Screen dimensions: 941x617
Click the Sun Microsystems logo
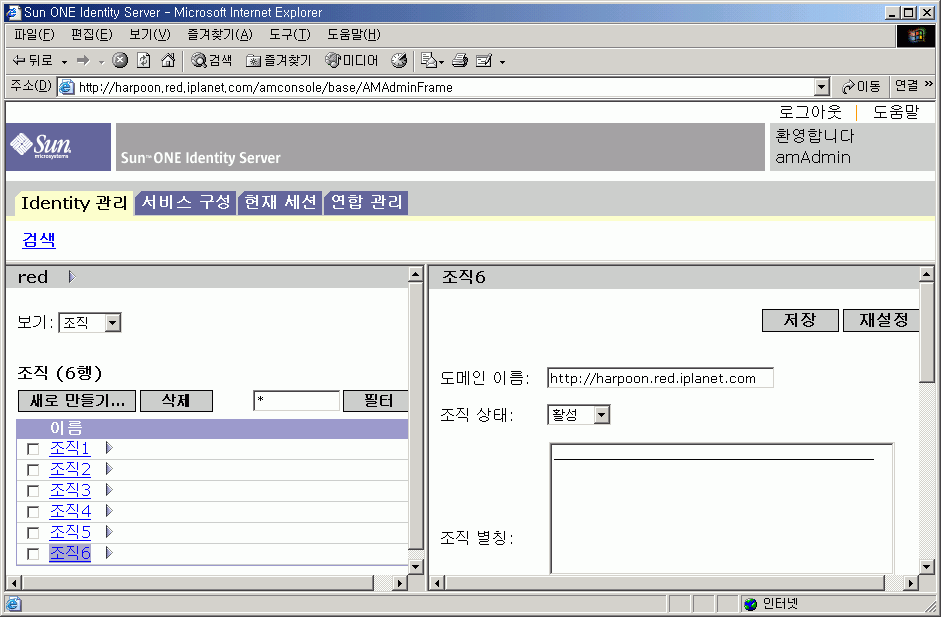coord(58,147)
